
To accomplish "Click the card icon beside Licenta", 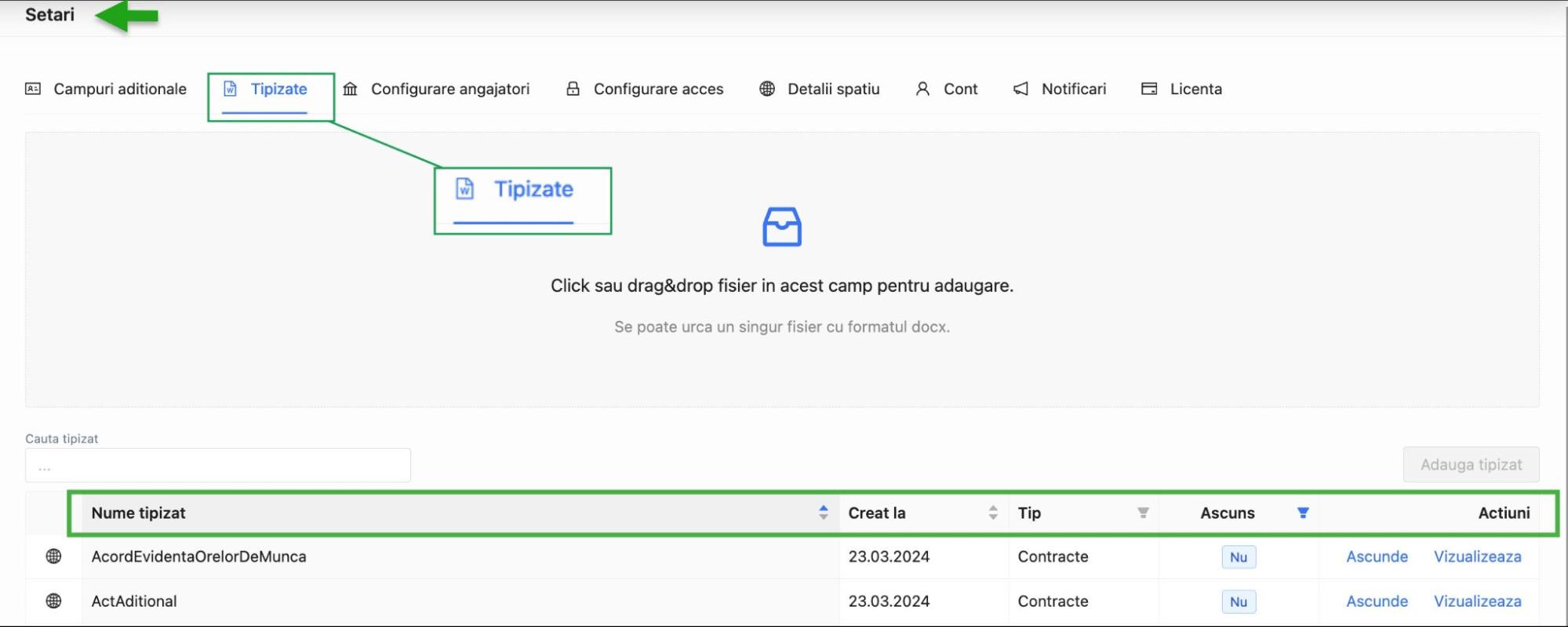I will point(1149,89).
